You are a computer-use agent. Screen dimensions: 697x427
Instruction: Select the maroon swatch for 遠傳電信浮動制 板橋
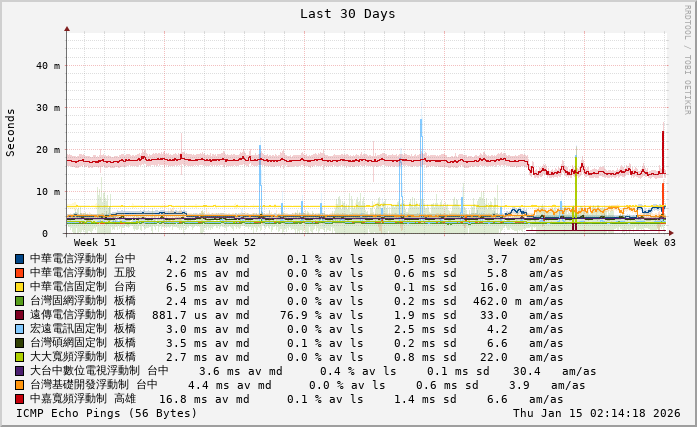pos(19,315)
